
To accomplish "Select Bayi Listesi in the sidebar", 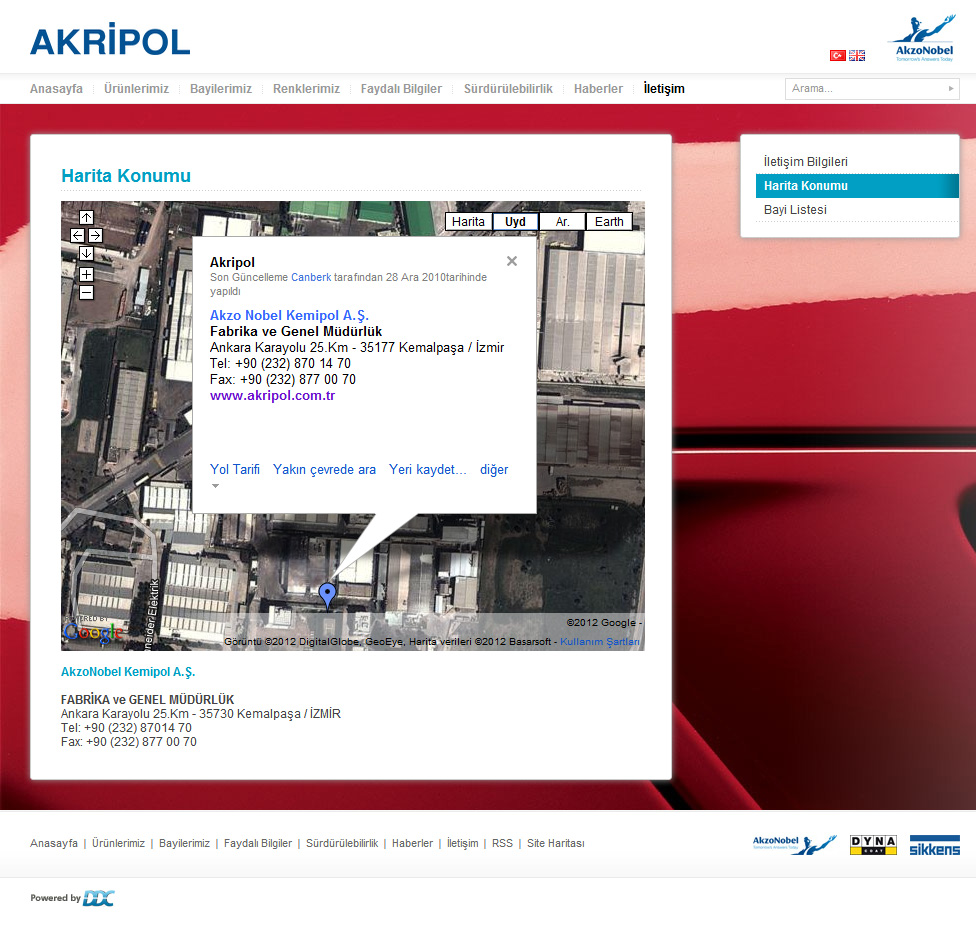I will coord(857,210).
